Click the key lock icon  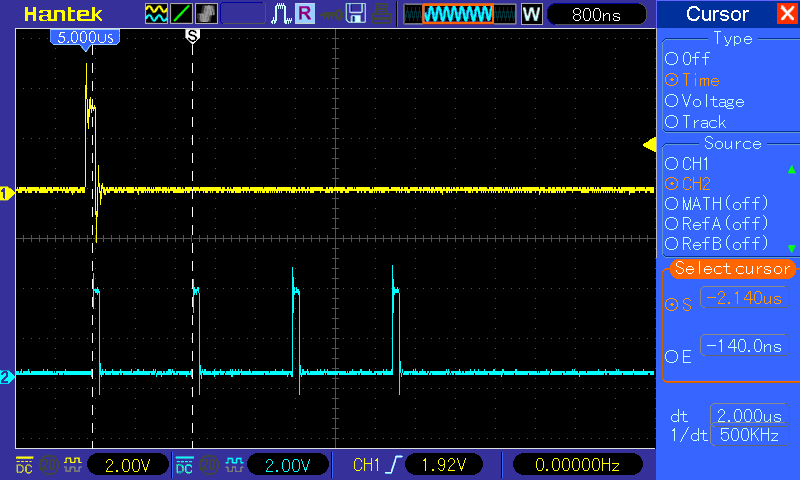pos(331,15)
